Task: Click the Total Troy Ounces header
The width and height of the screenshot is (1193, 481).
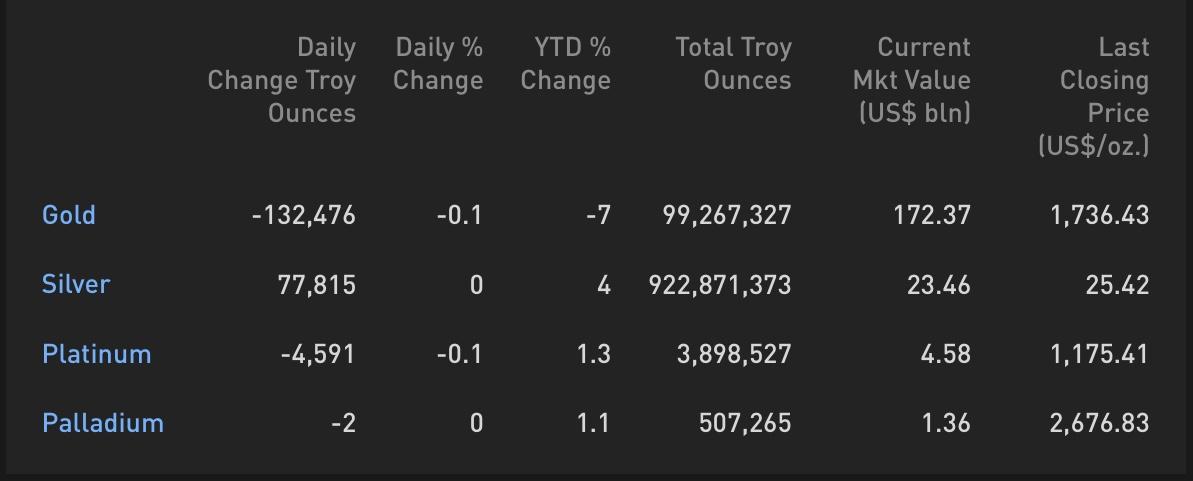Action: [733, 64]
